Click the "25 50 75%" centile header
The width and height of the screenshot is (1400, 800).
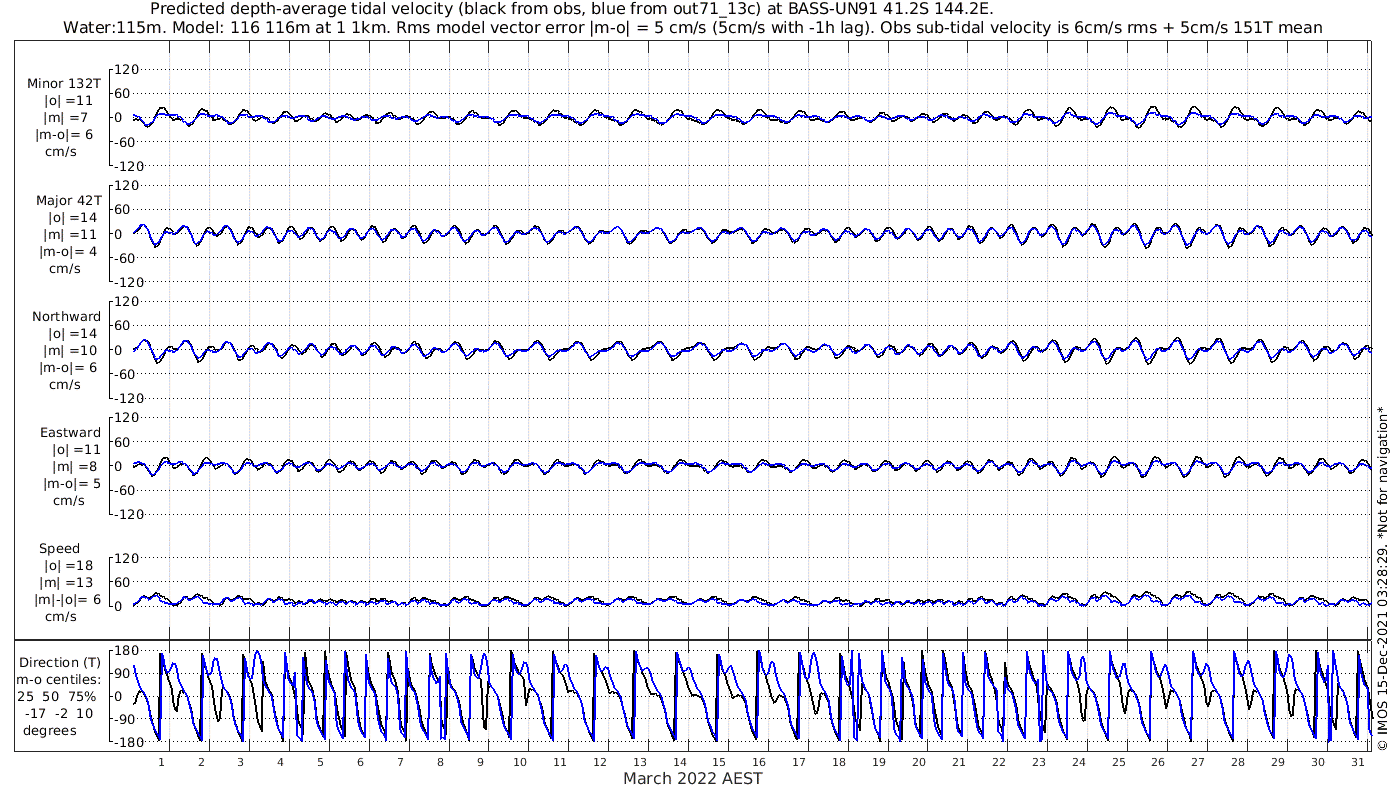[57, 696]
